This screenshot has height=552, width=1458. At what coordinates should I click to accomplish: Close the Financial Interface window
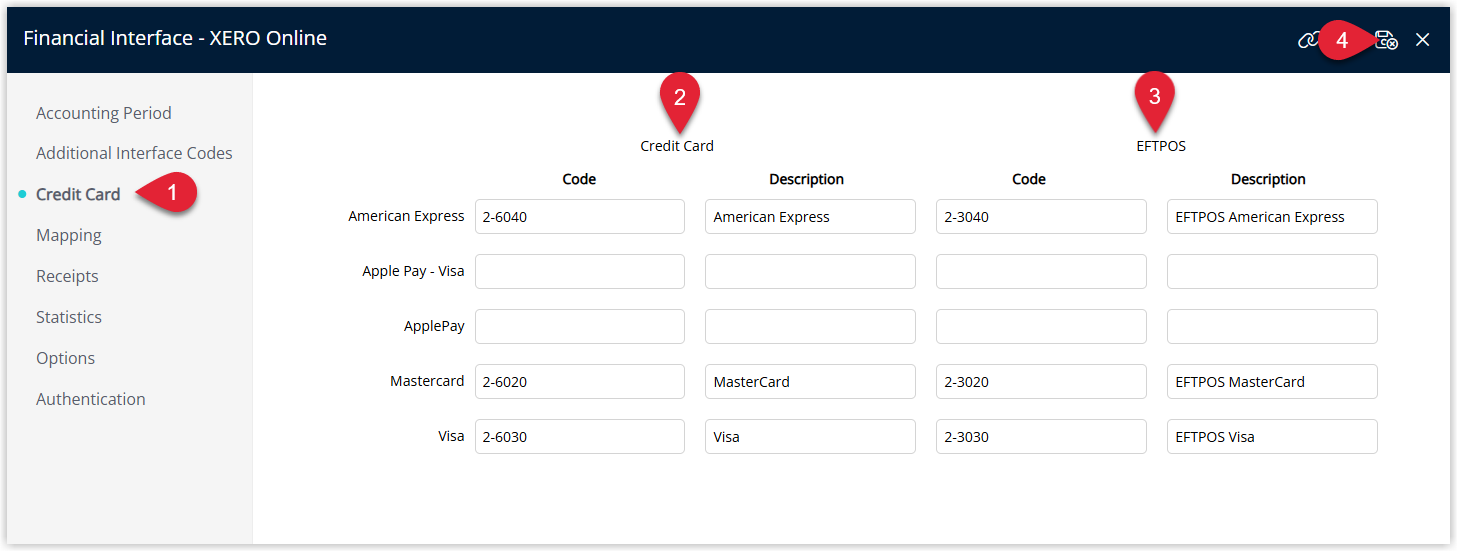coord(1423,40)
